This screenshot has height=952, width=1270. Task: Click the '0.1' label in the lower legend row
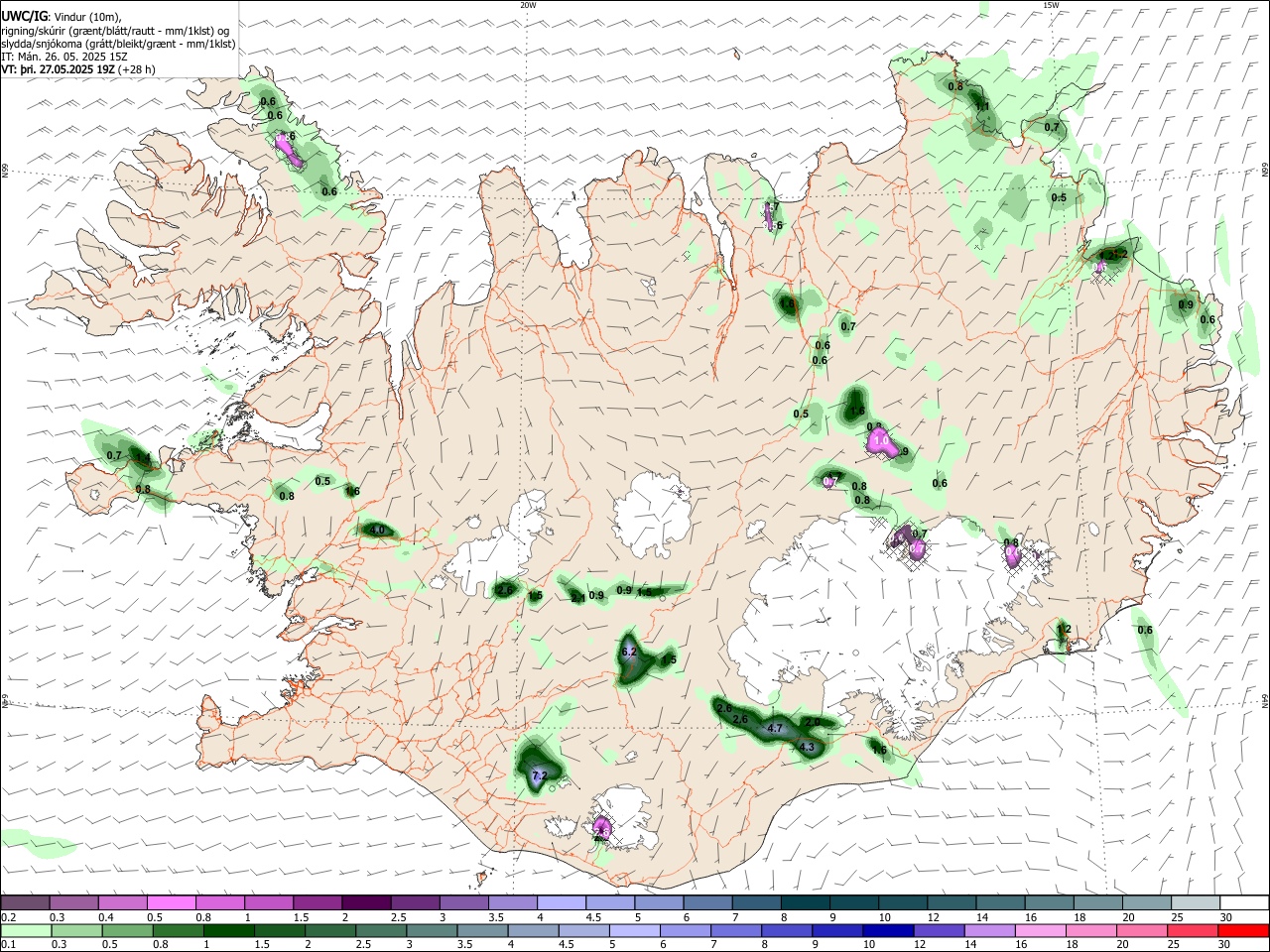[9, 945]
